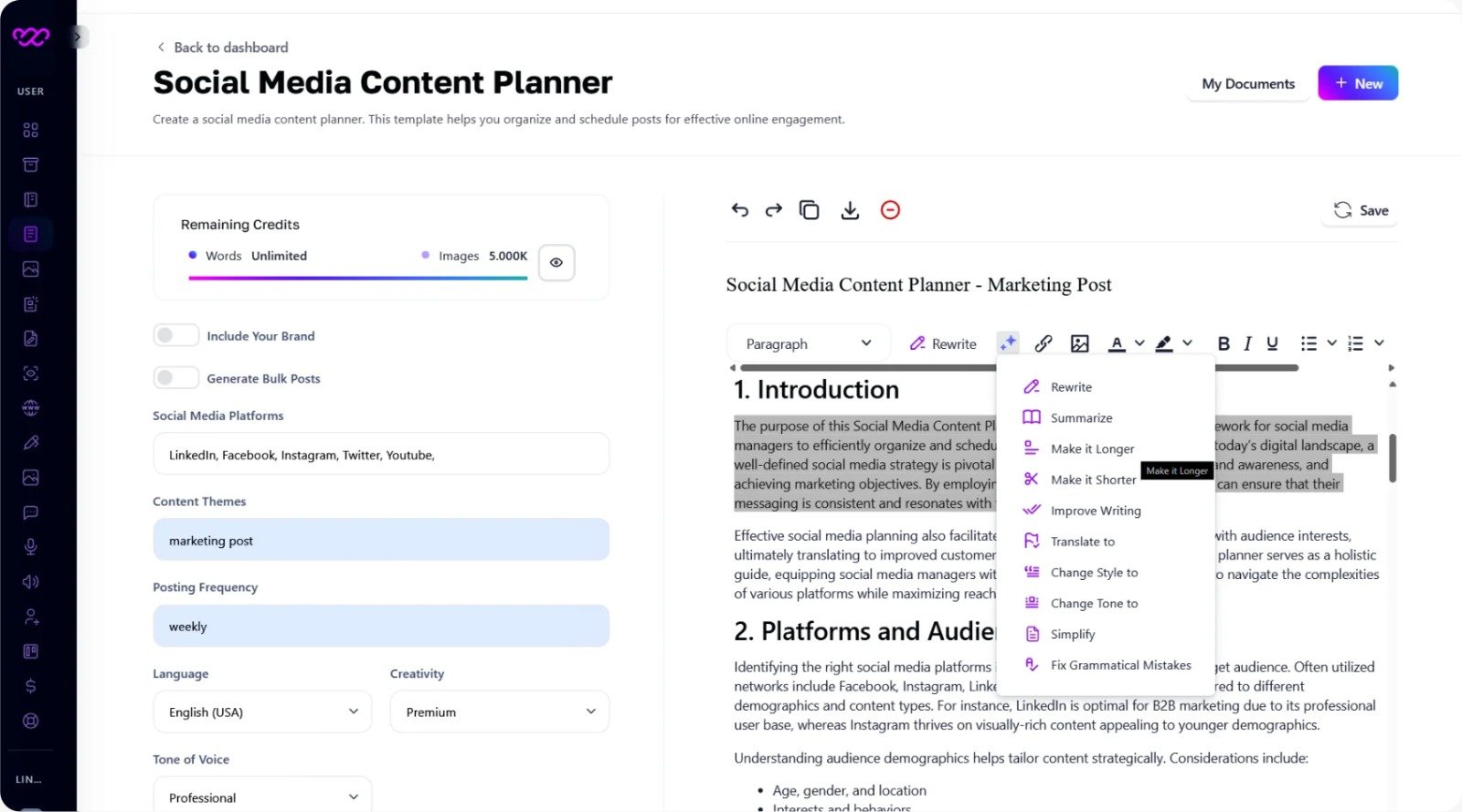Click the remaining credits progress bar
This screenshot has height=812, width=1462.
pos(358,278)
